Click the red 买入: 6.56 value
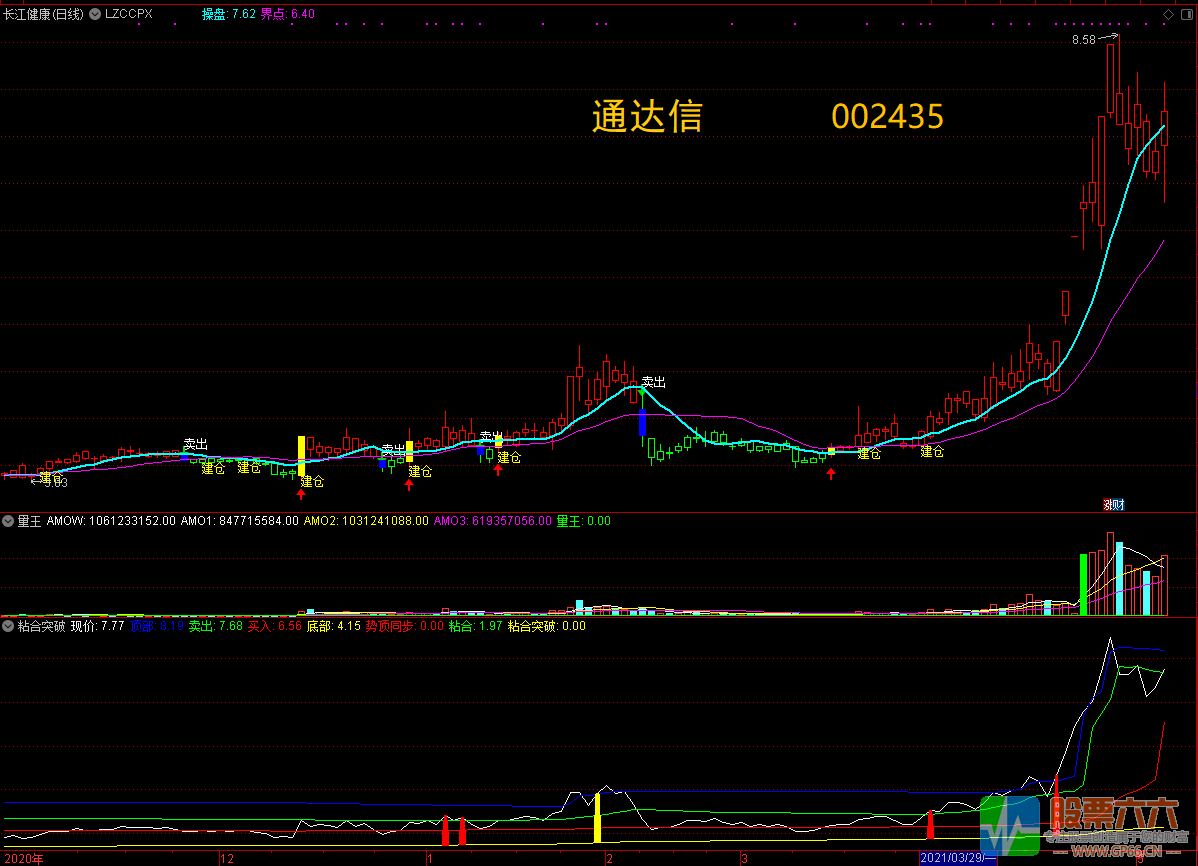 coord(274,626)
